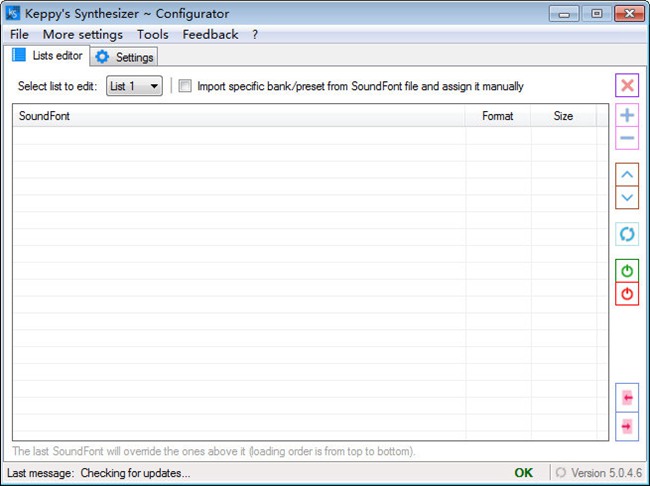This screenshot has height=486, width=650.
Task: Click the Version 5.0.4.6 label
Action: [x=606, y=473]
